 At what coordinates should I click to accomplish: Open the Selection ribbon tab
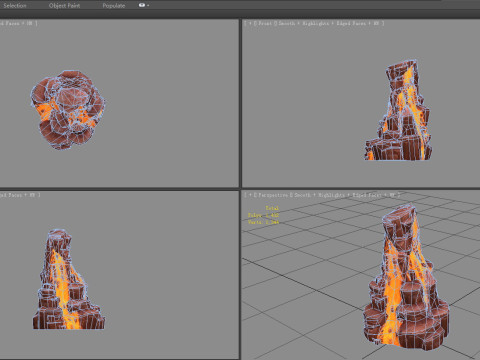(15, 6)
